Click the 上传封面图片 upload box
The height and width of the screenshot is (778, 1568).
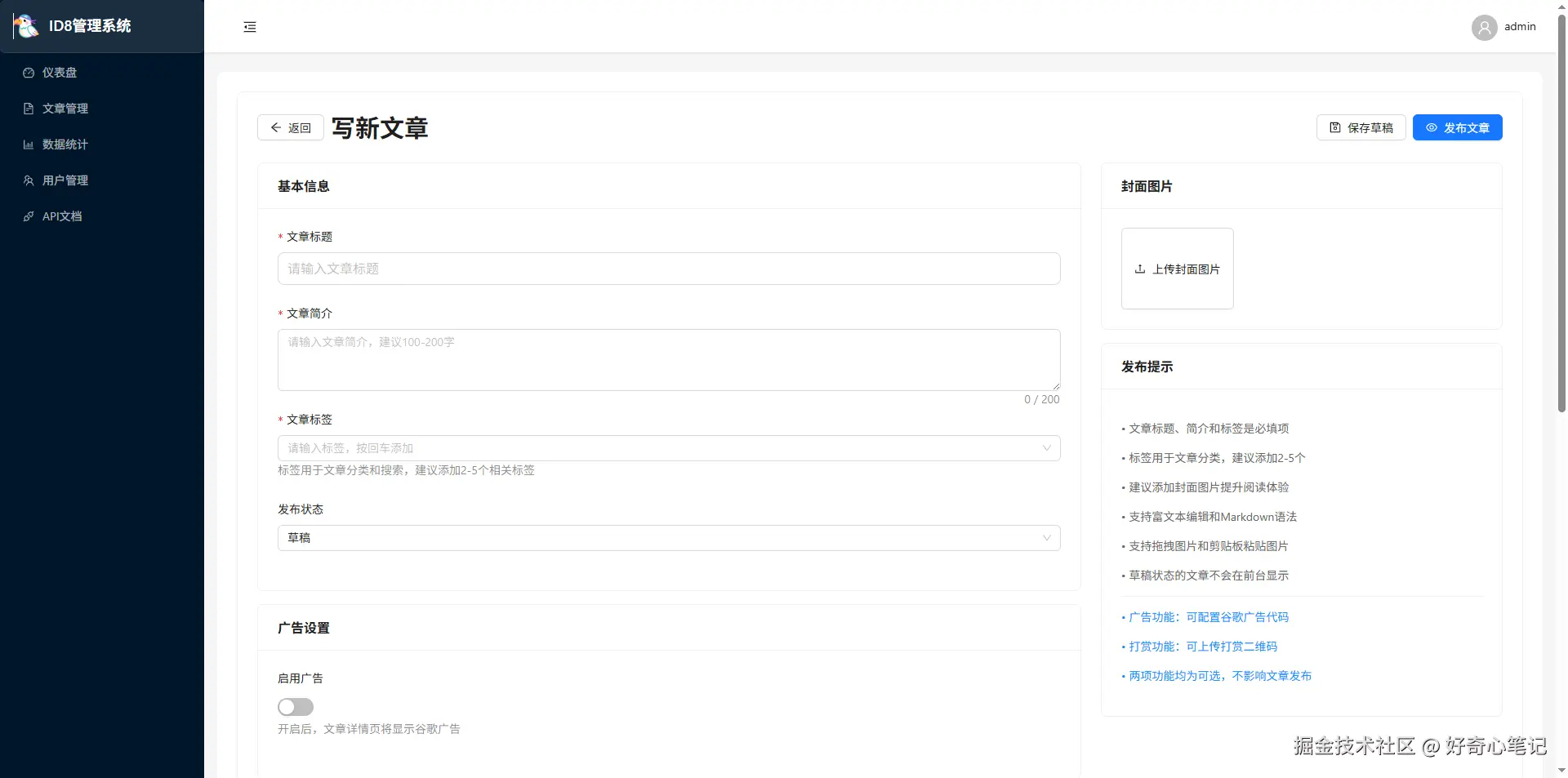click(1178, 269)
